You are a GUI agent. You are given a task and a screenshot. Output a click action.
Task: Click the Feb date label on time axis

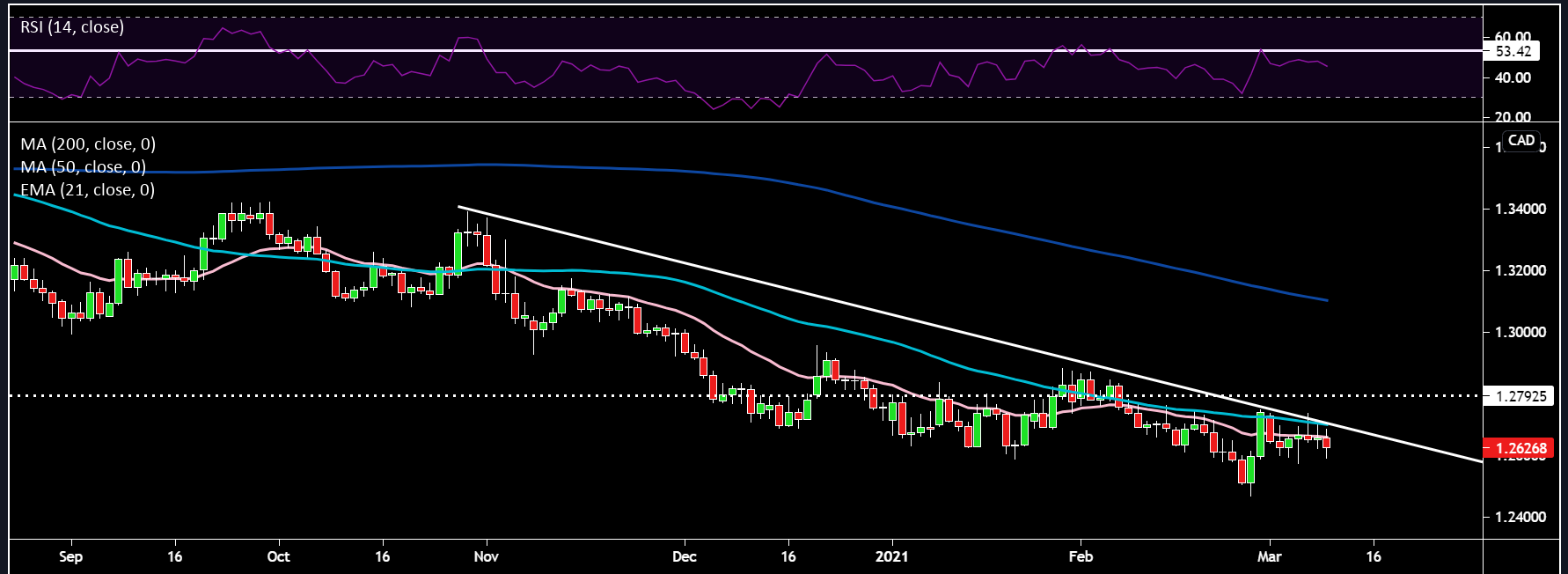(1081, 556)
